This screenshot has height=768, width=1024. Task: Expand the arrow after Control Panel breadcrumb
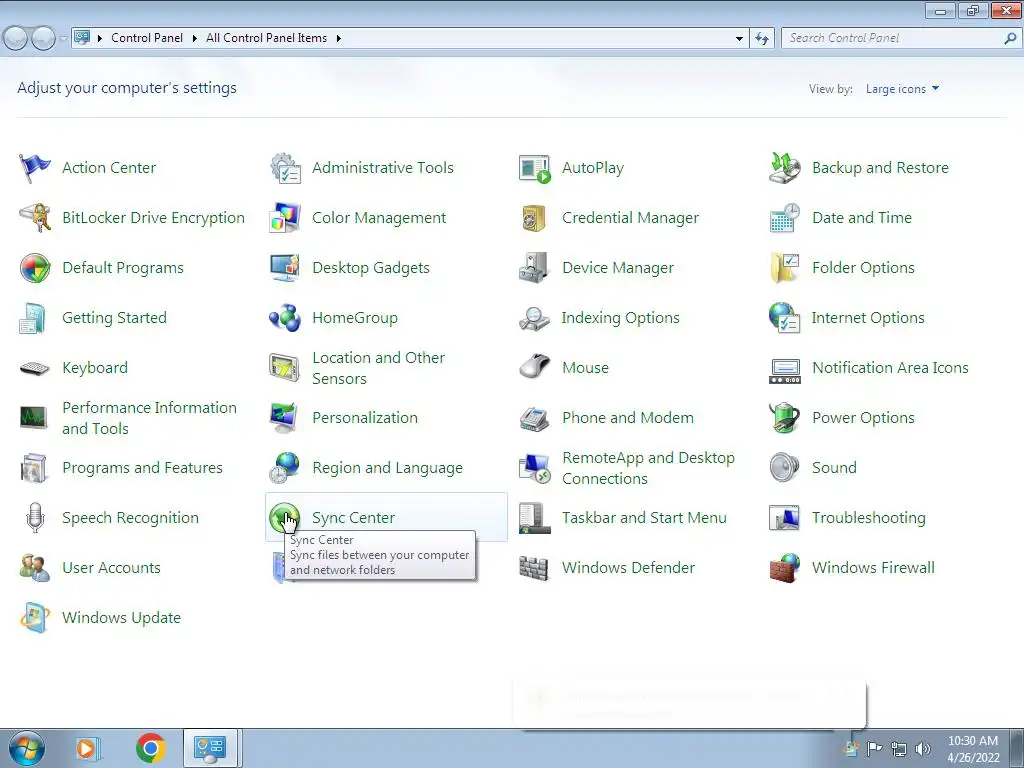tap(195, 39)
